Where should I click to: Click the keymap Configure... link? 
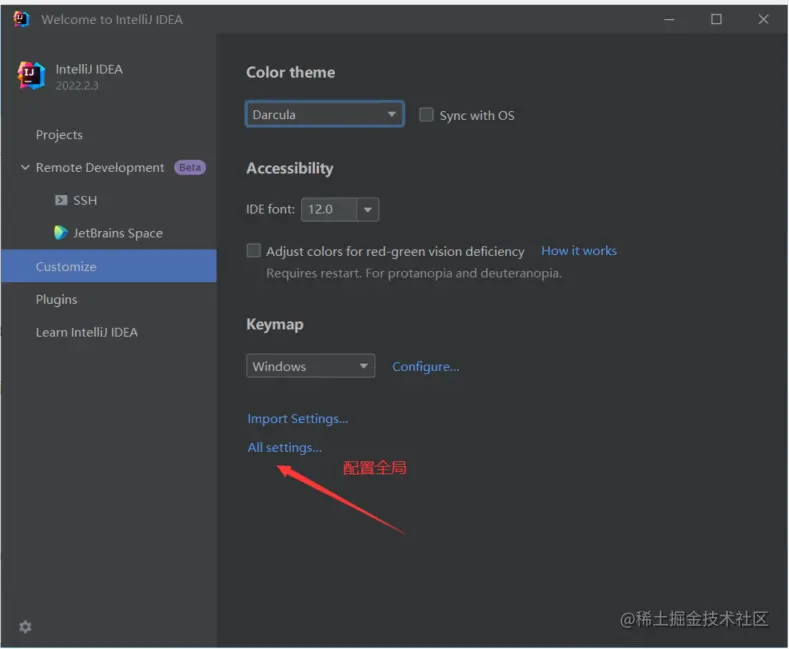tap(426, 366)
